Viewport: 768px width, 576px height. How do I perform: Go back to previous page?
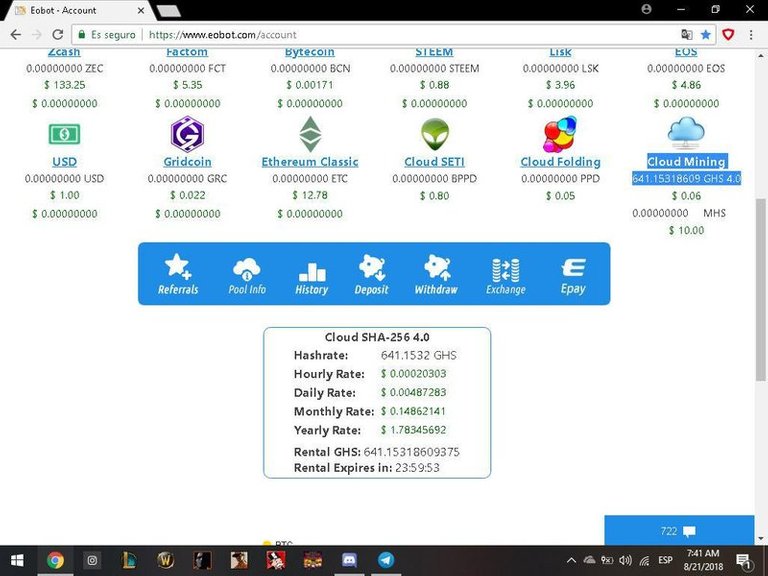[16, 35]
